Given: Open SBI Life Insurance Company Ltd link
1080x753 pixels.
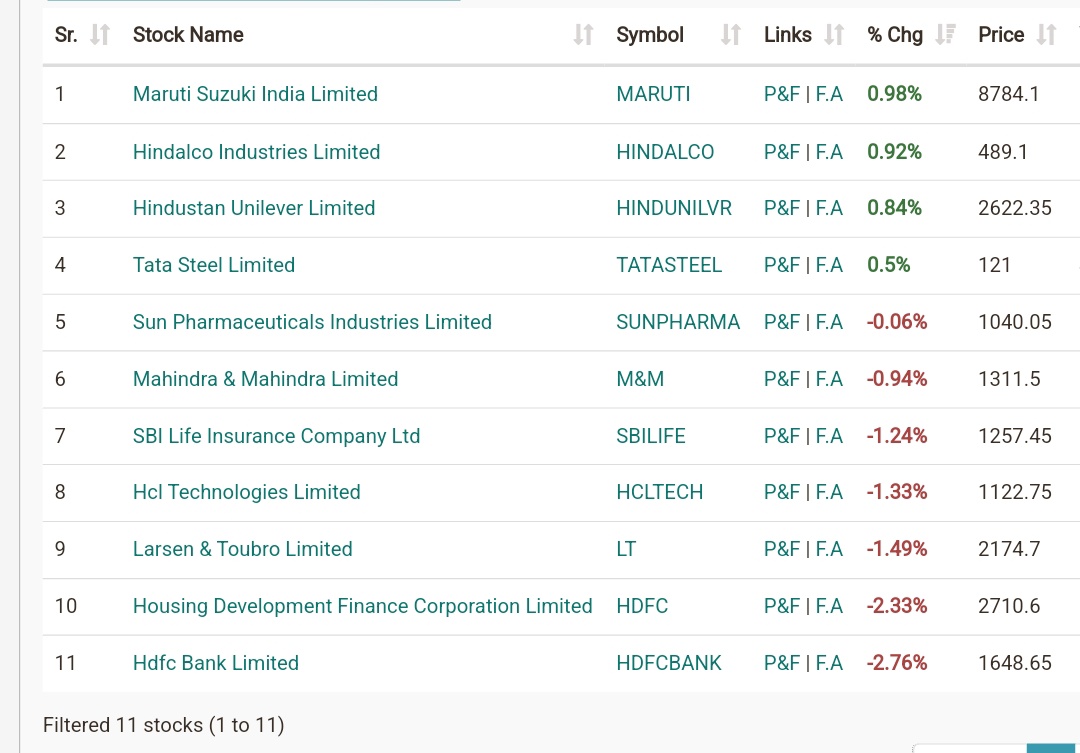Looking at the screenshot, I should click(x=276, y=436).
